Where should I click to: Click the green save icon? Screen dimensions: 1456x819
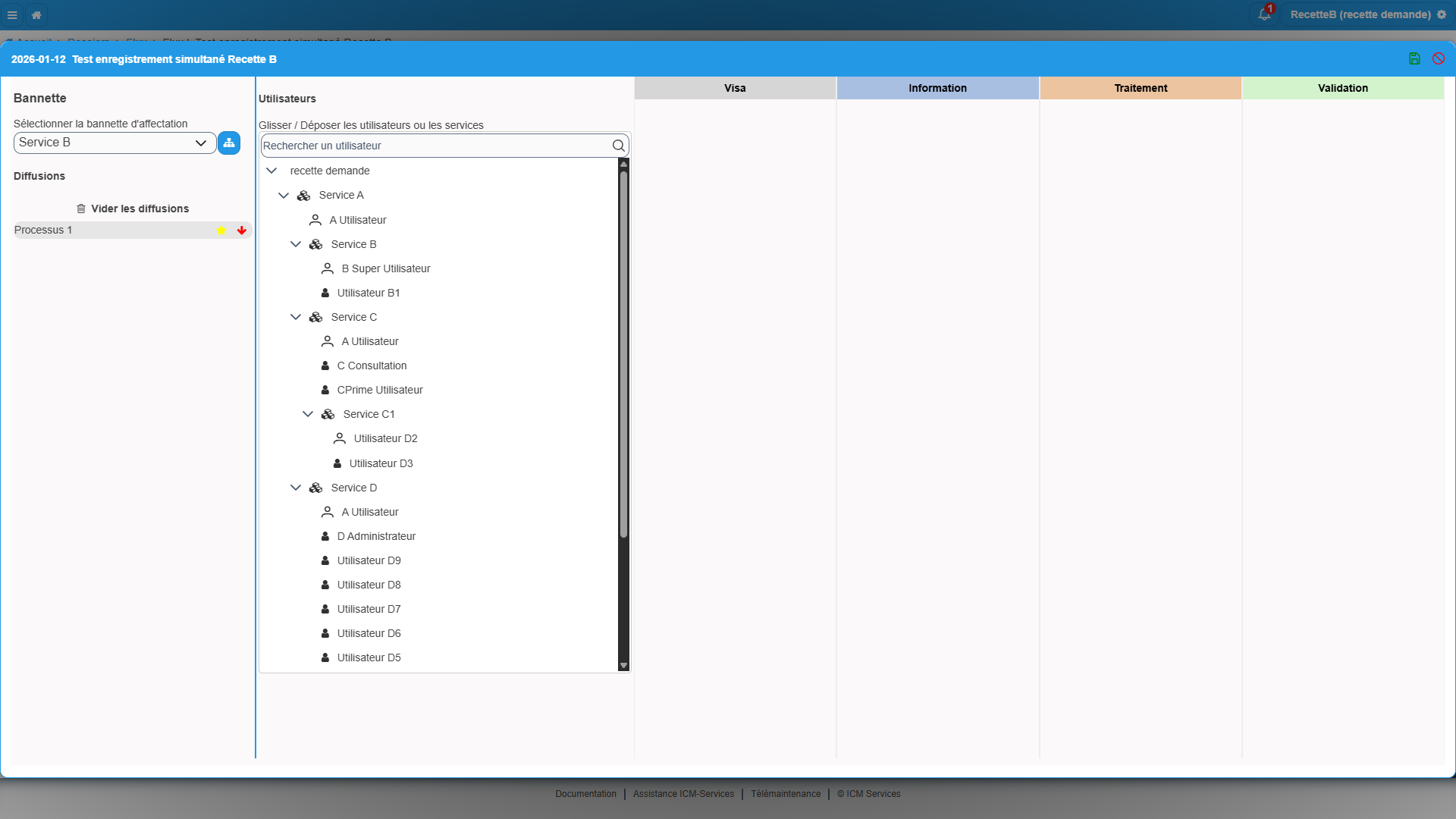pos(1414,58)
